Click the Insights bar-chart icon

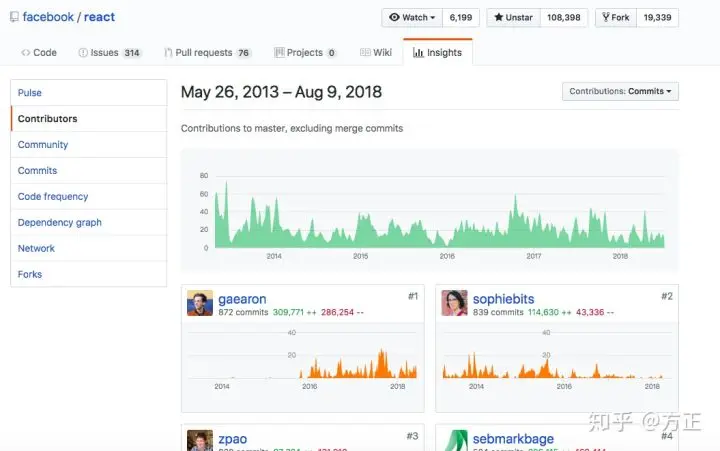[418, 53]
